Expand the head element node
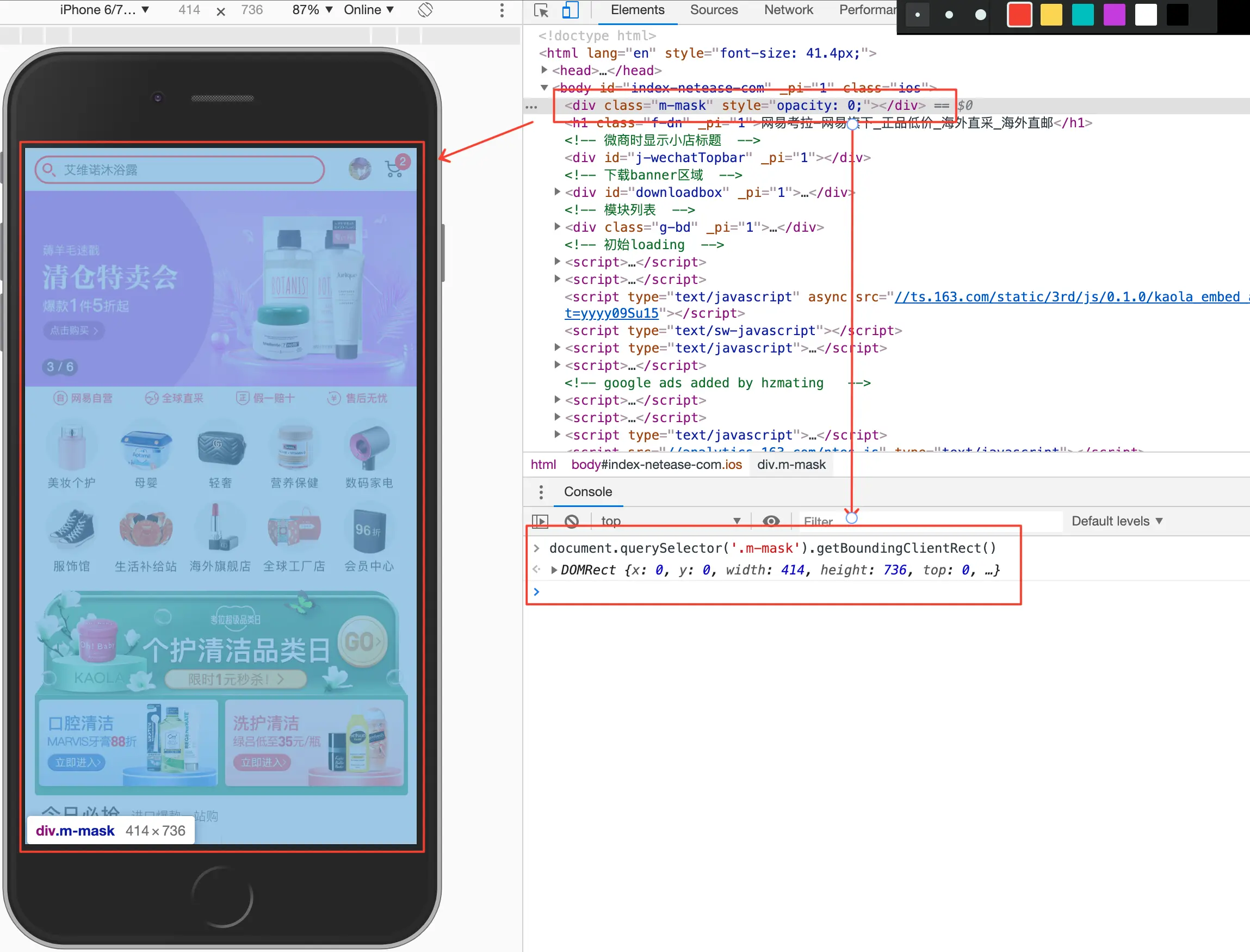 [544, 70]
